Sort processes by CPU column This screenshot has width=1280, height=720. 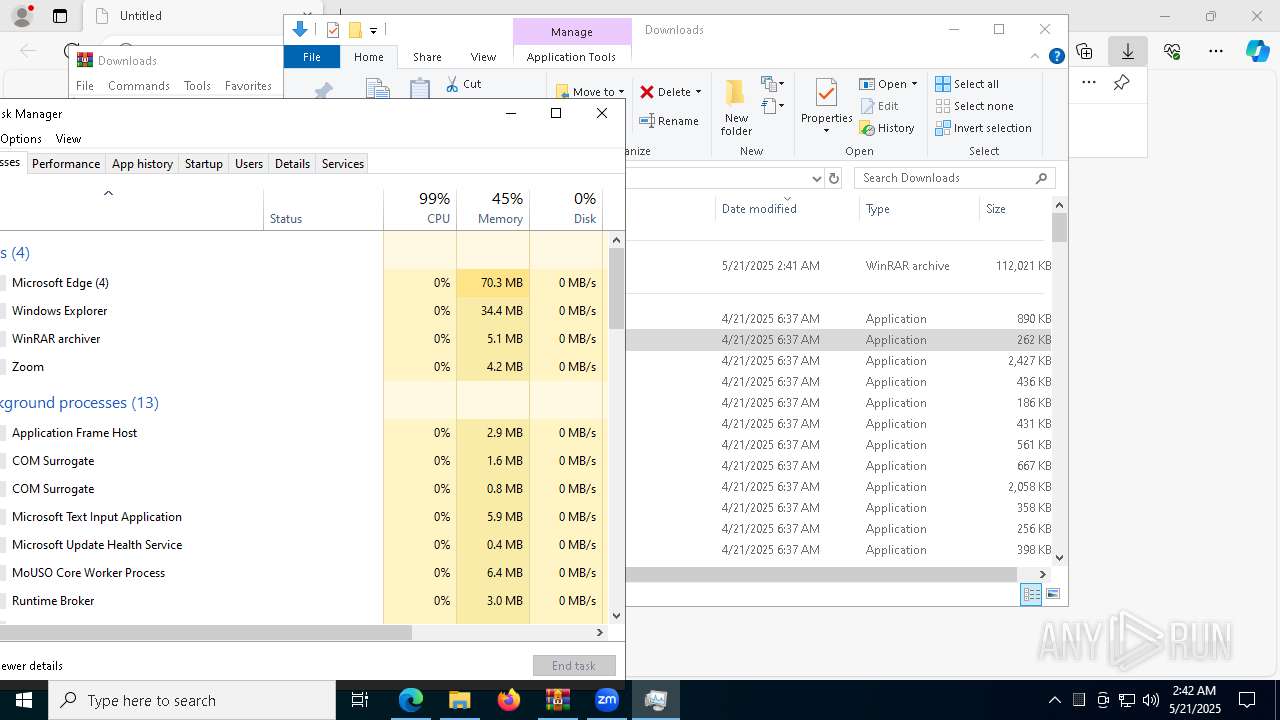click(420, 208)
